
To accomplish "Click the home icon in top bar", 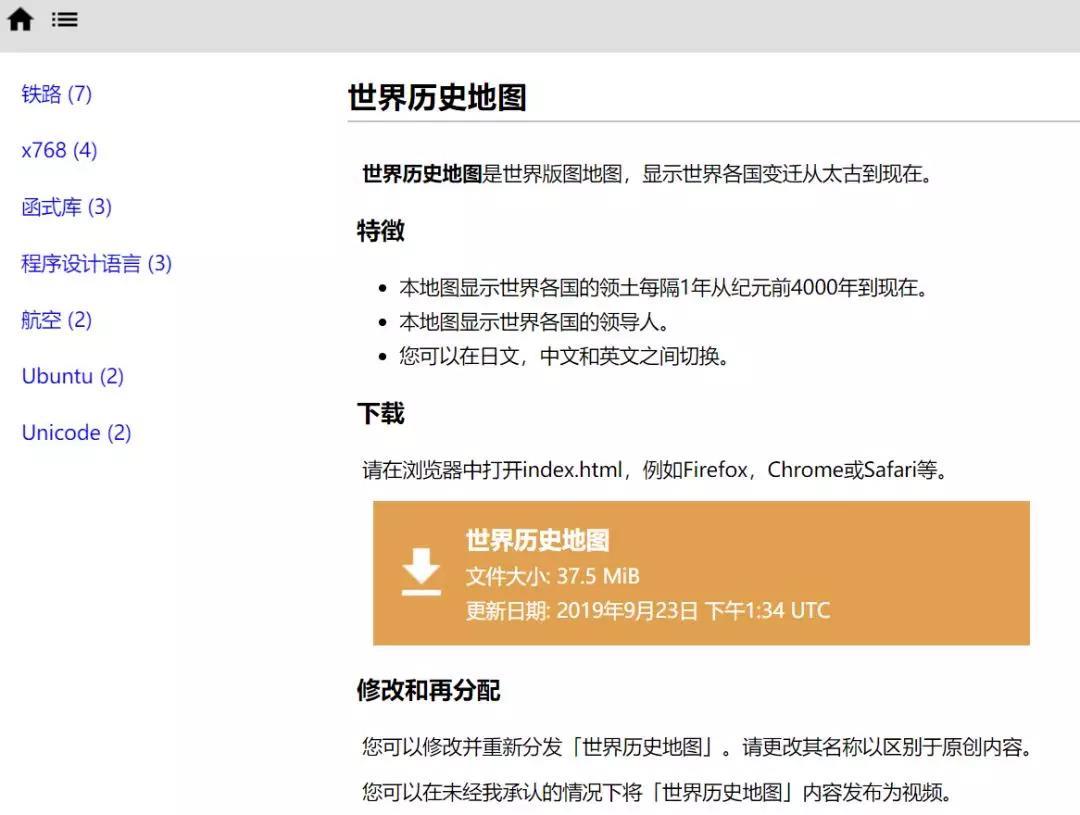I will point(20,20).
